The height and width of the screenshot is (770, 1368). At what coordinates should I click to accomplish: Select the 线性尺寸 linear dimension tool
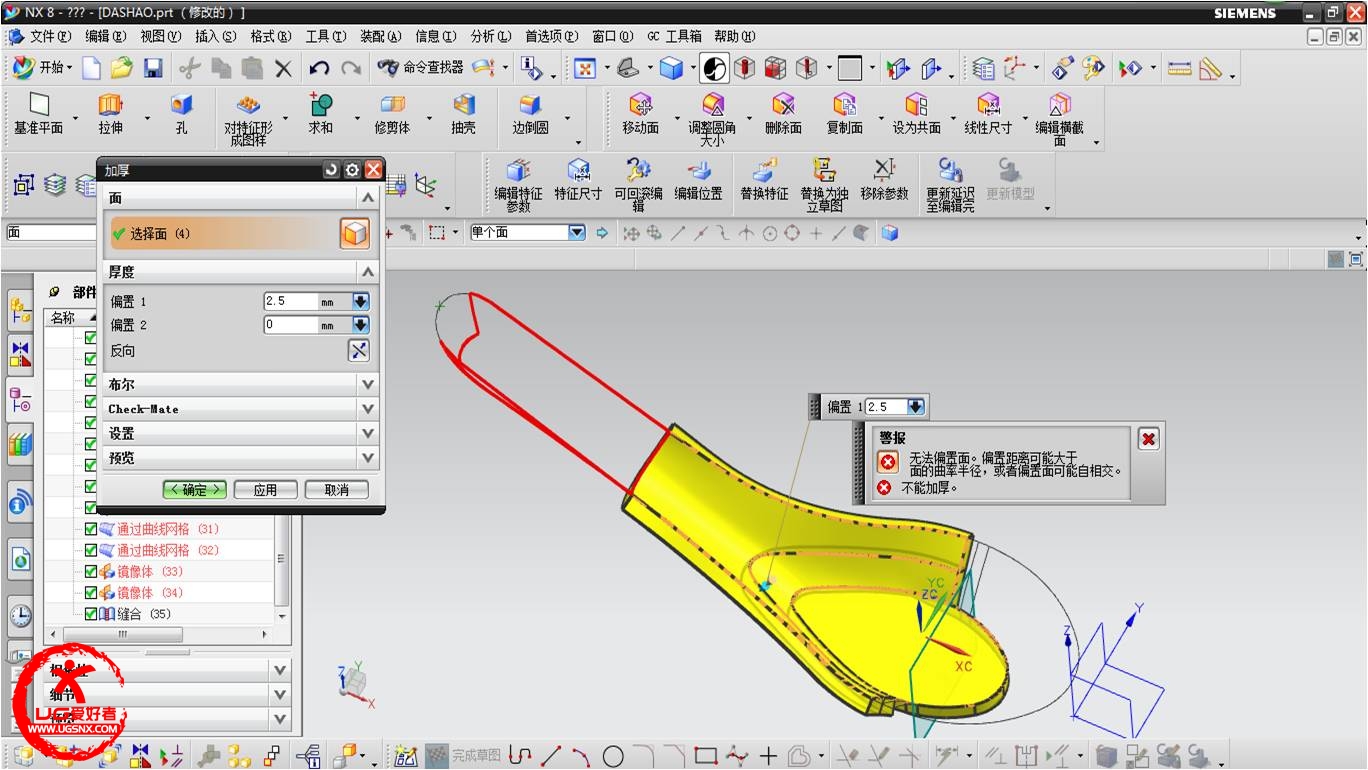(x=988, y=114)
